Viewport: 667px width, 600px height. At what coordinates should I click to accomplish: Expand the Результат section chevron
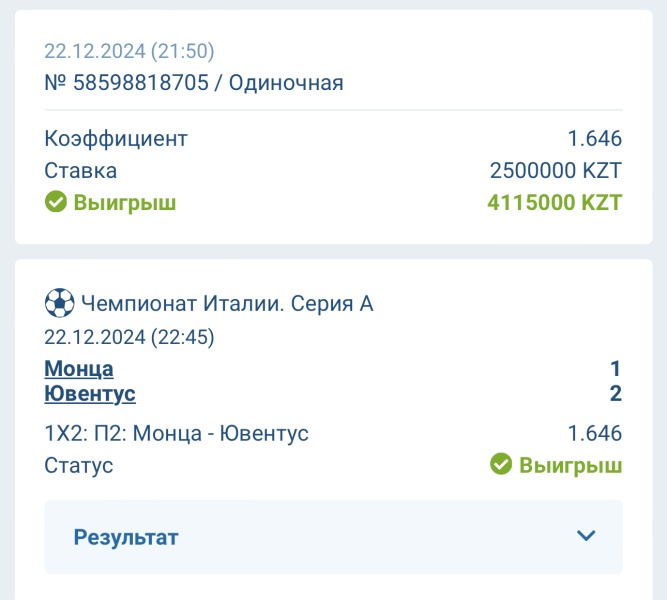[x=586, y=535]
